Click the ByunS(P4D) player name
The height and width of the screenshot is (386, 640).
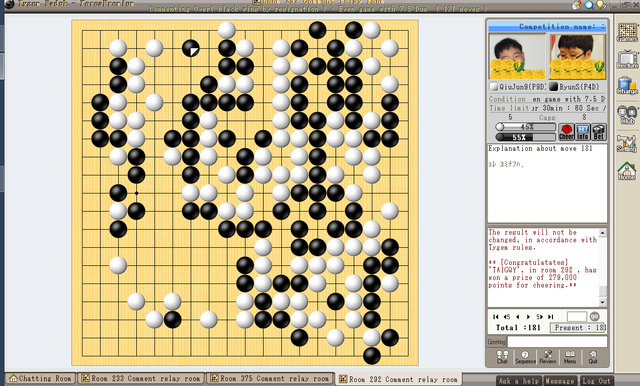click(x=579, y=87)
